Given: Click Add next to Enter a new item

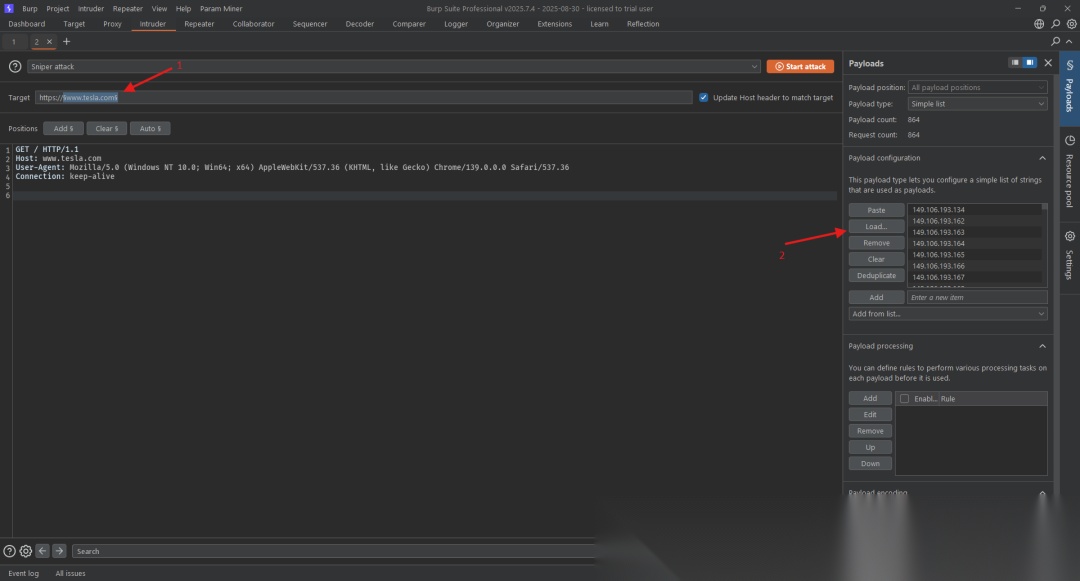Looking at the screenshot, I should pyautogui.click(x=876, y=297).
